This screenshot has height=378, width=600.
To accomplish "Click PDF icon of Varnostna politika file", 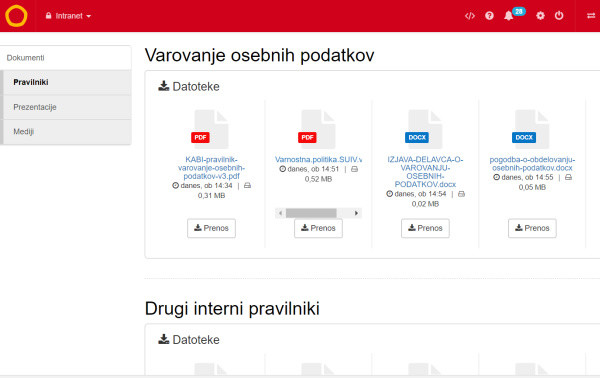I will 318,129.
